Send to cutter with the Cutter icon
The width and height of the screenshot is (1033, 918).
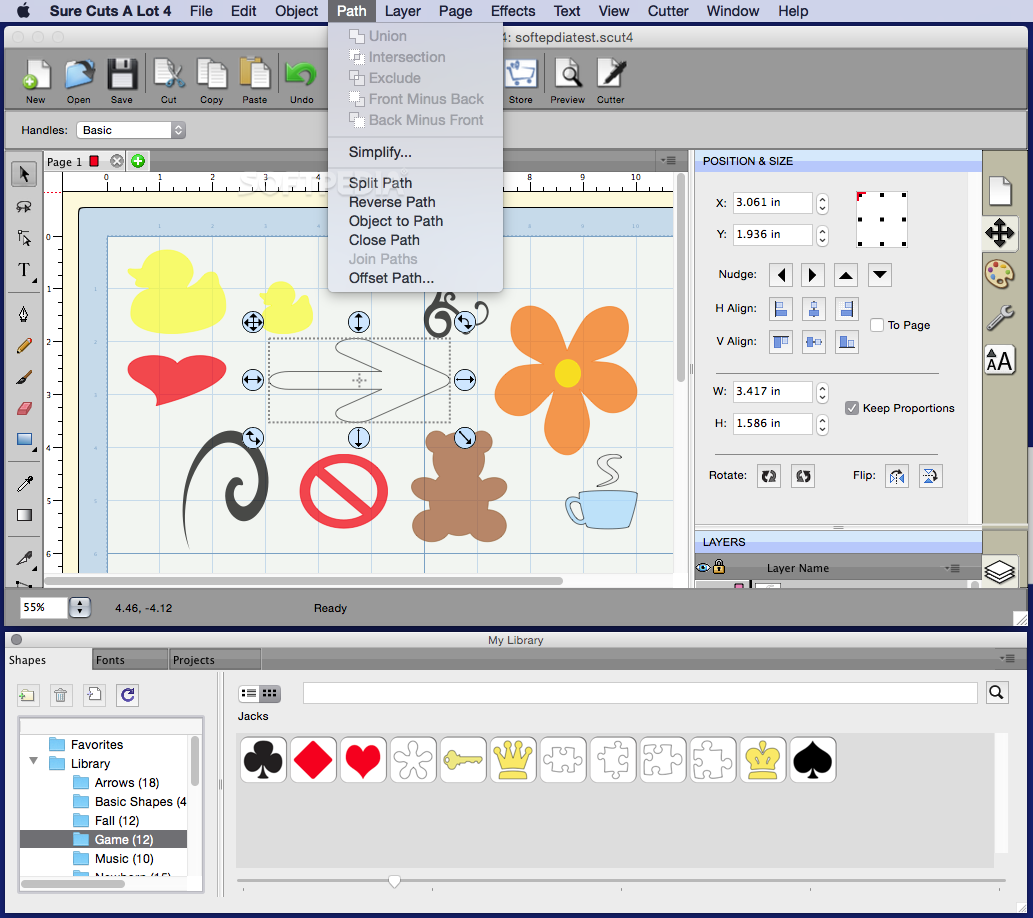(x=611, y=74)
